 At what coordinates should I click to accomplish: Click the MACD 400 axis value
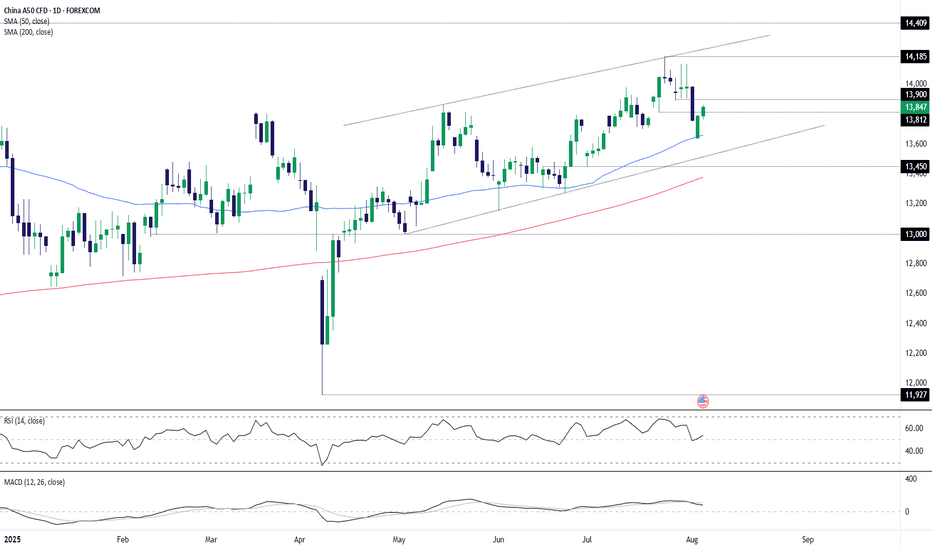tap(911, 479)
